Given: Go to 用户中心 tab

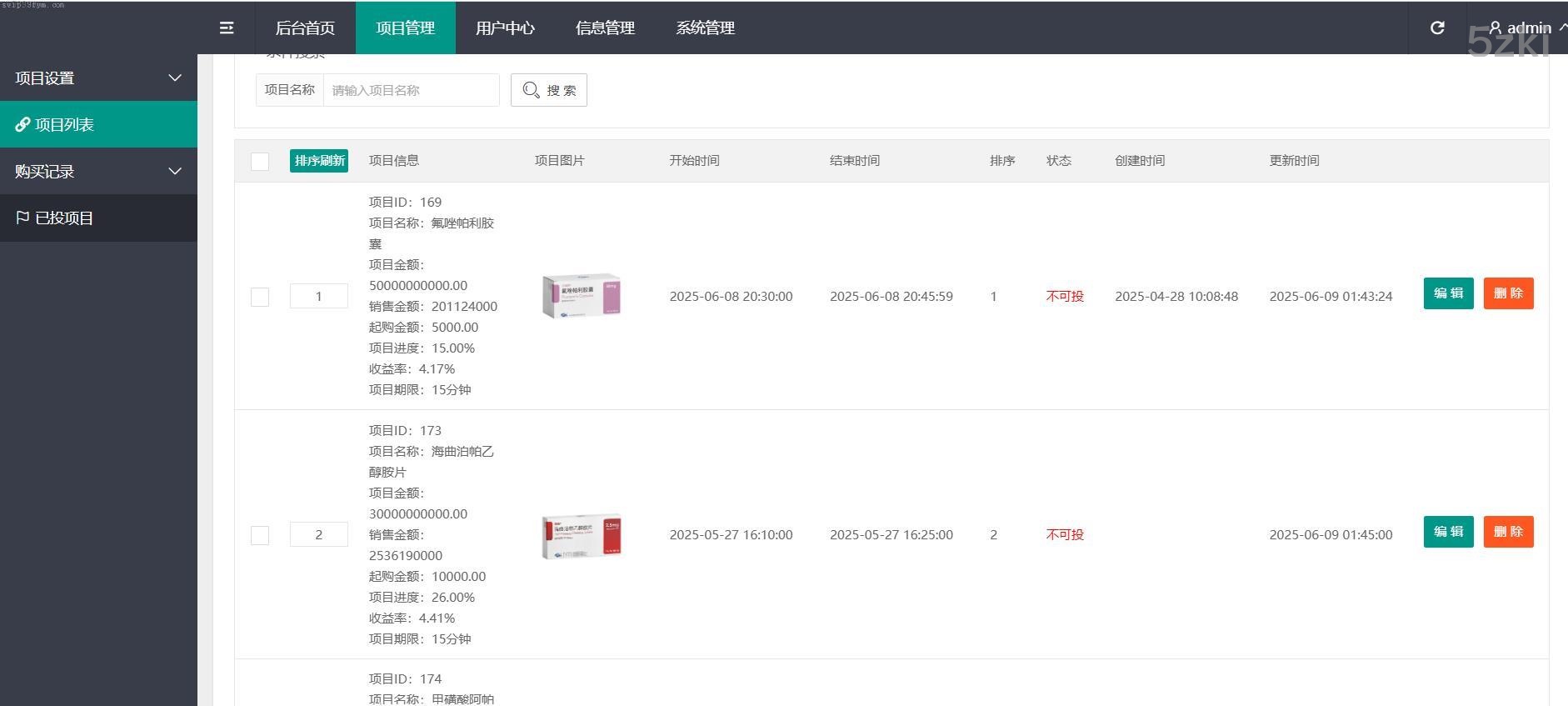Looking at the screenshot, I should click(x=506, y=28).
